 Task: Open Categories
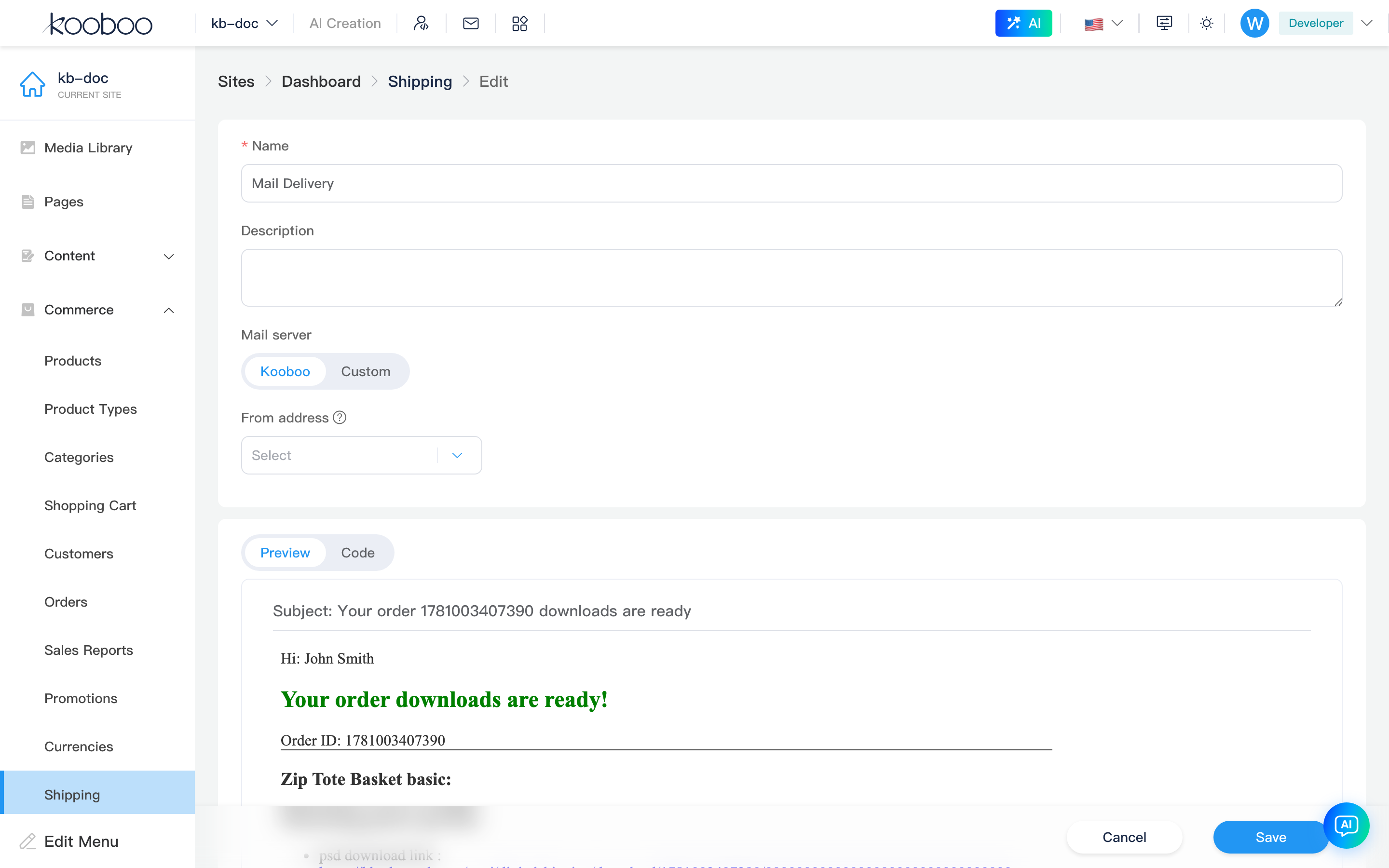79,458
